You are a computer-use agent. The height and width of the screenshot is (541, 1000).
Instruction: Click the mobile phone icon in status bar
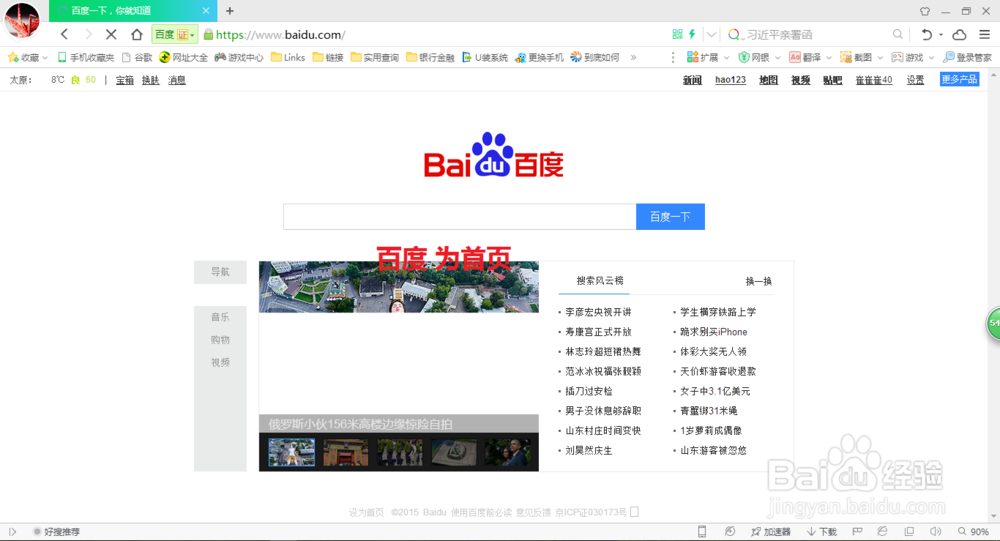(x=702, y=531)
